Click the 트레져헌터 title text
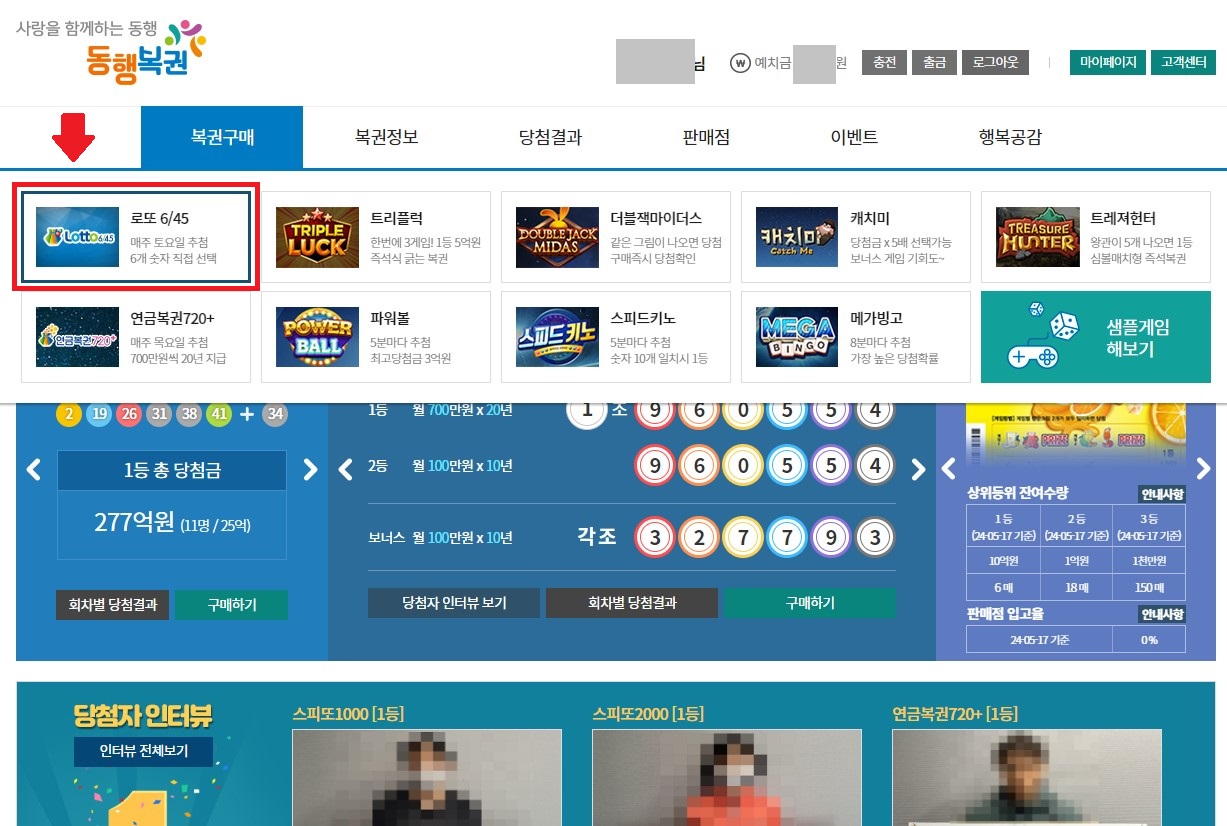This screenshot has height=826, width=1227. pos(1123,218)
